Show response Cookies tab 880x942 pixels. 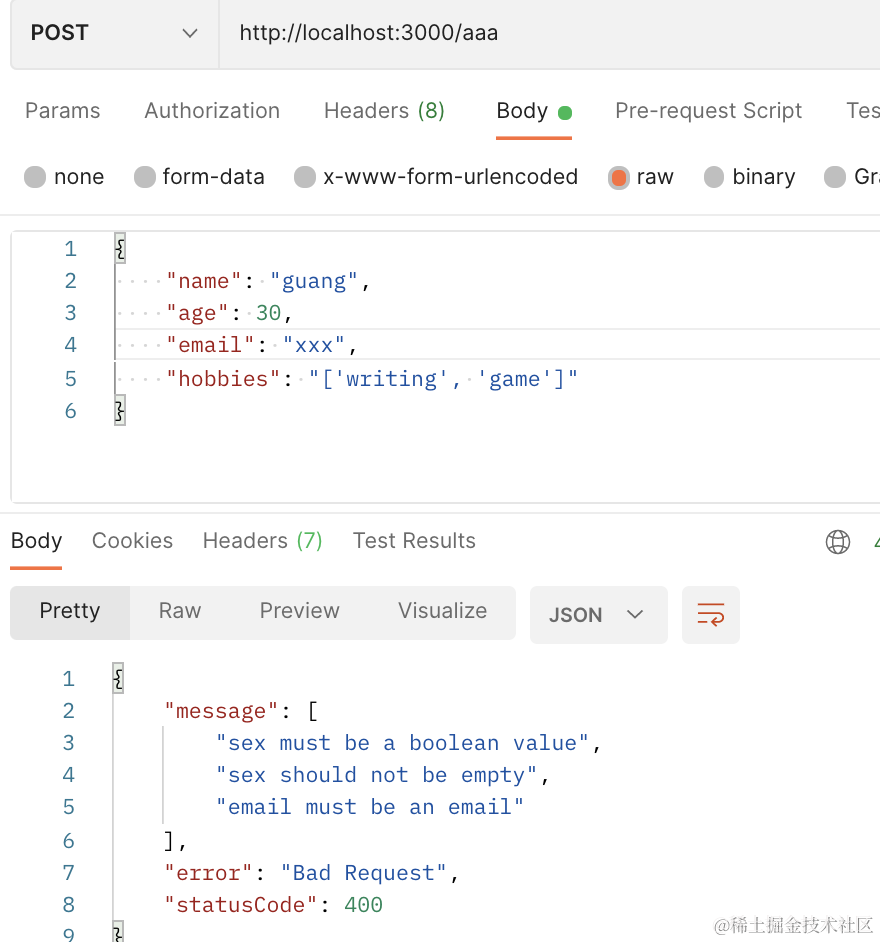[132, 541]
